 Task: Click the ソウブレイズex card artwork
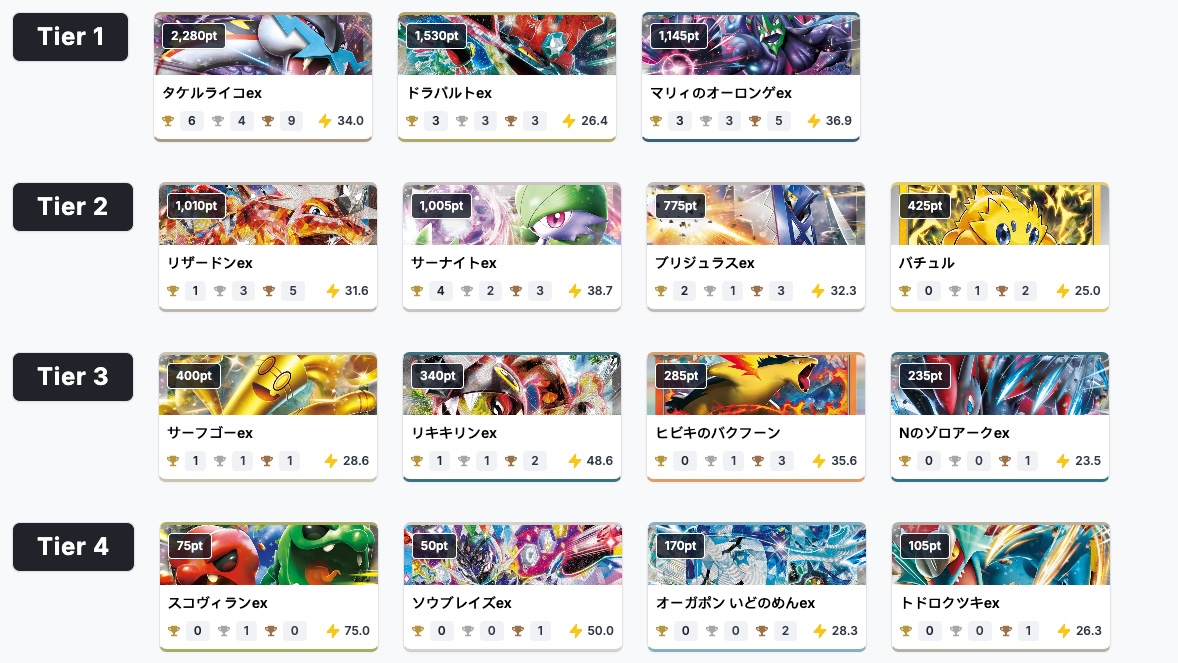[x=512, y=554]
